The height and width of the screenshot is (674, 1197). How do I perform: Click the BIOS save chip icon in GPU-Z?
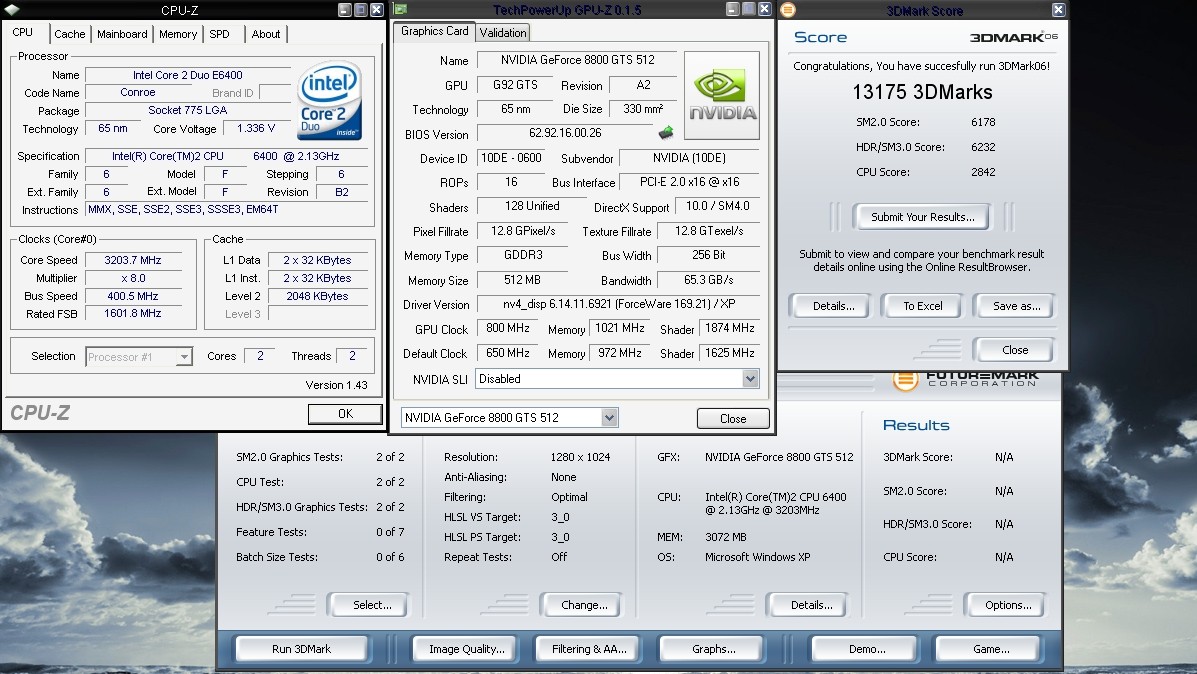666,133
